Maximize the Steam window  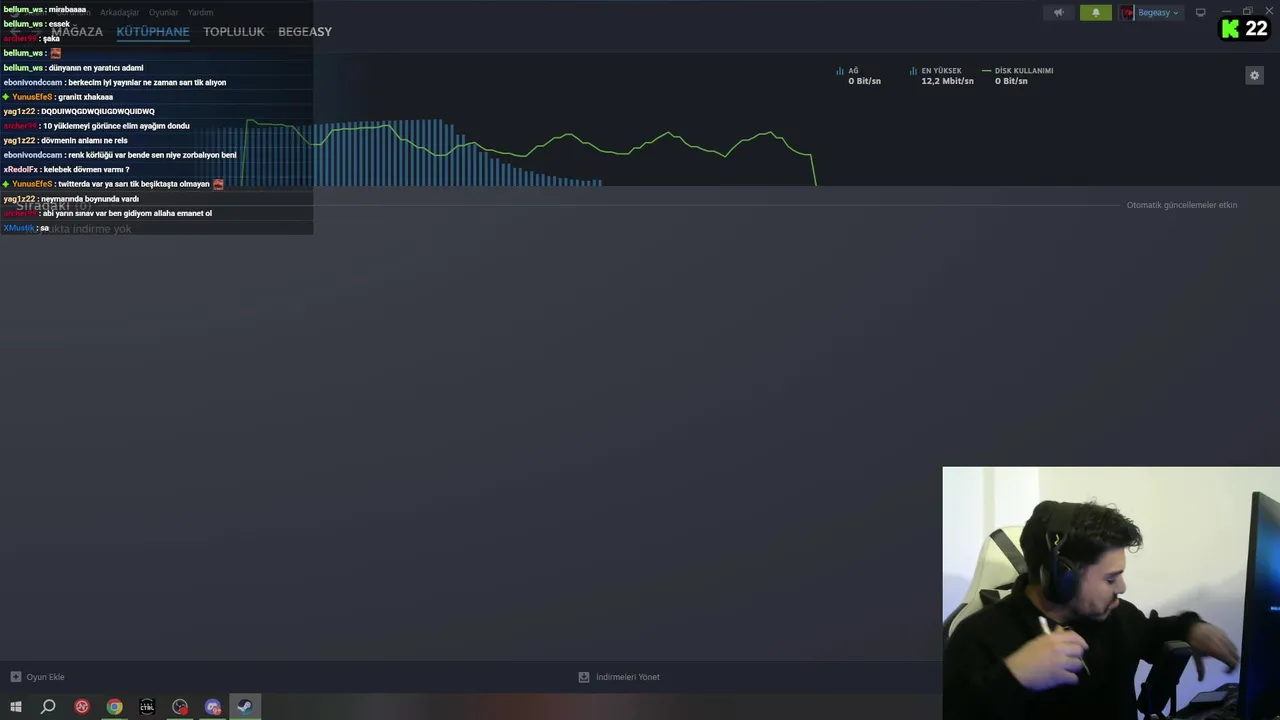point(1247,12)
